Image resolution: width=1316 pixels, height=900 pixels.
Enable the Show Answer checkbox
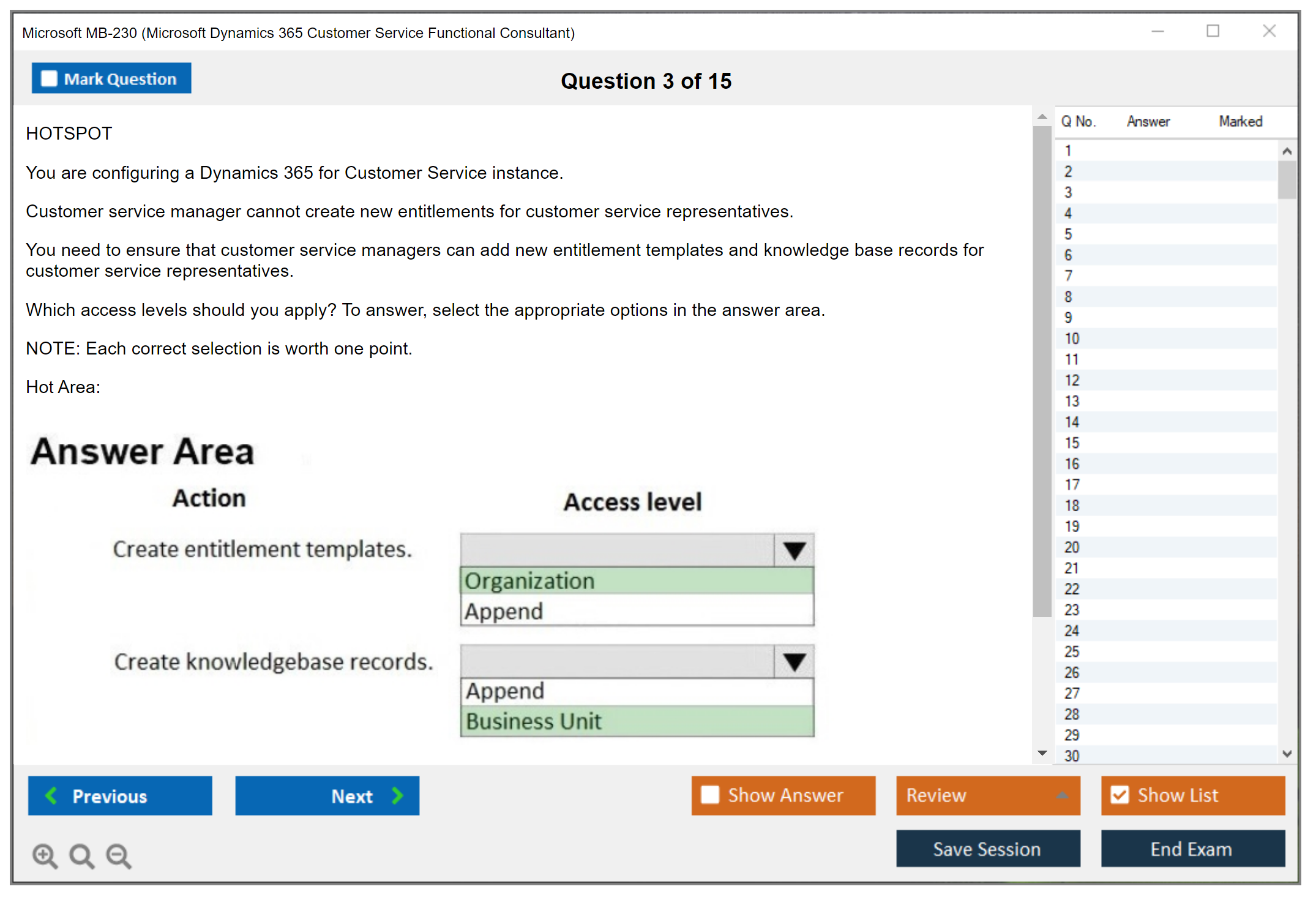pyautogui.click(x=710, y=795)
